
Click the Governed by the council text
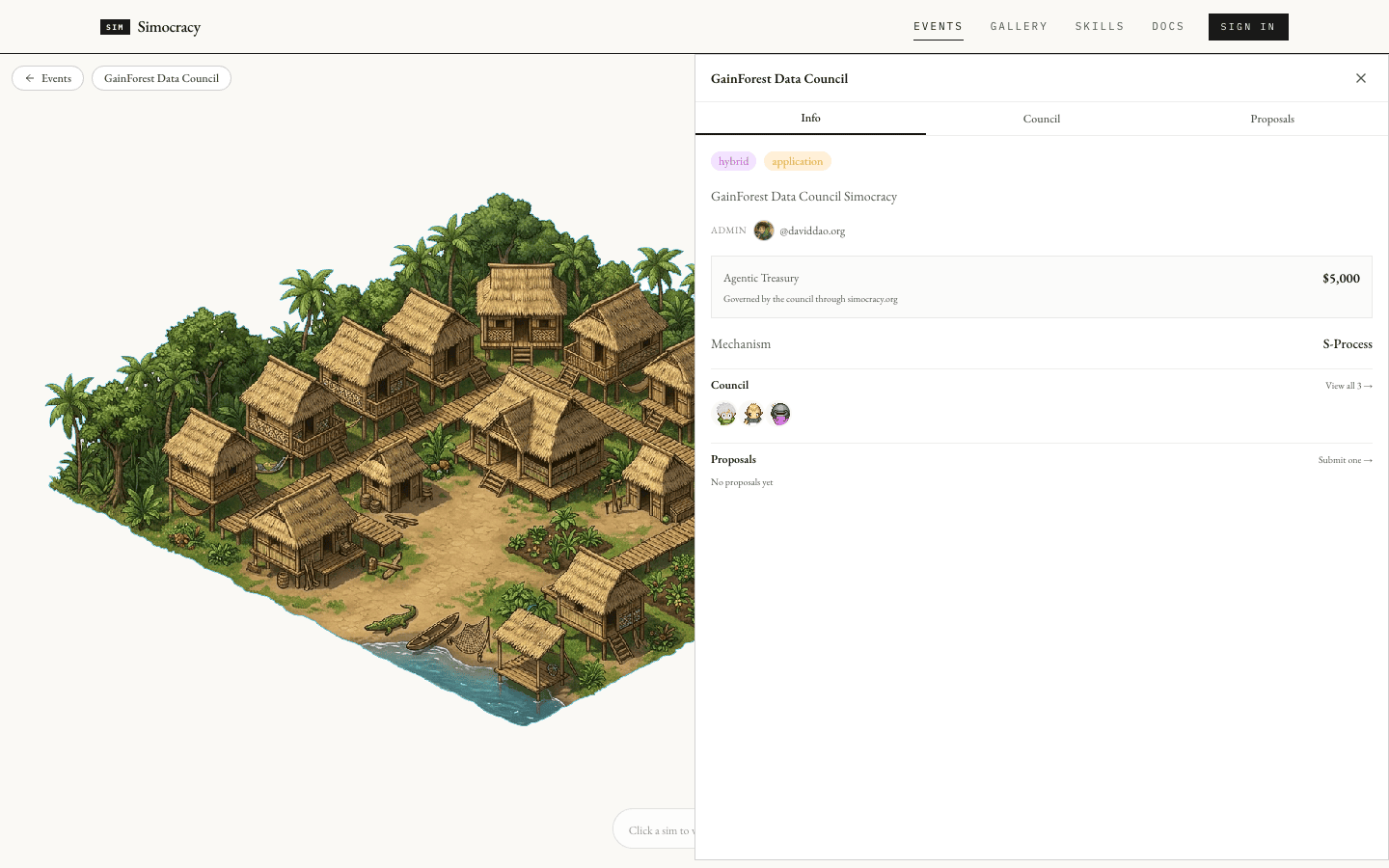click(x=810, y=299)
